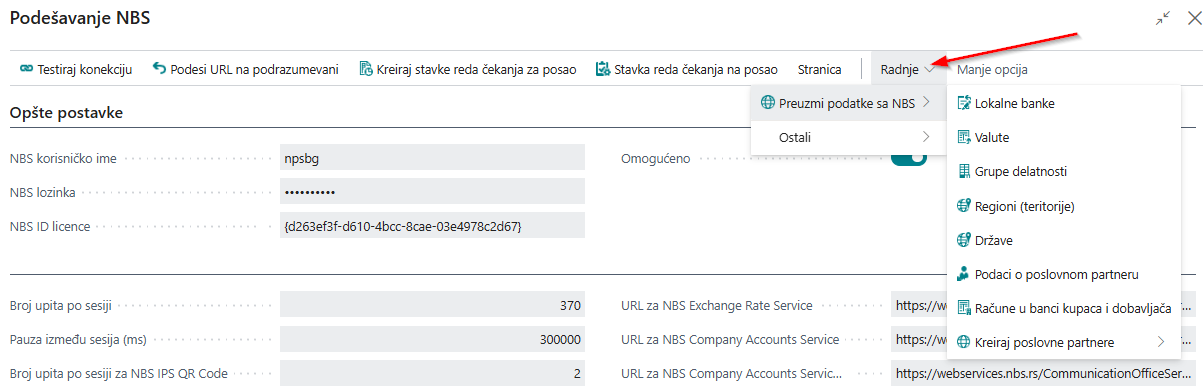
Task: Click Testiraj konekciju button
Action: point(76,70)
